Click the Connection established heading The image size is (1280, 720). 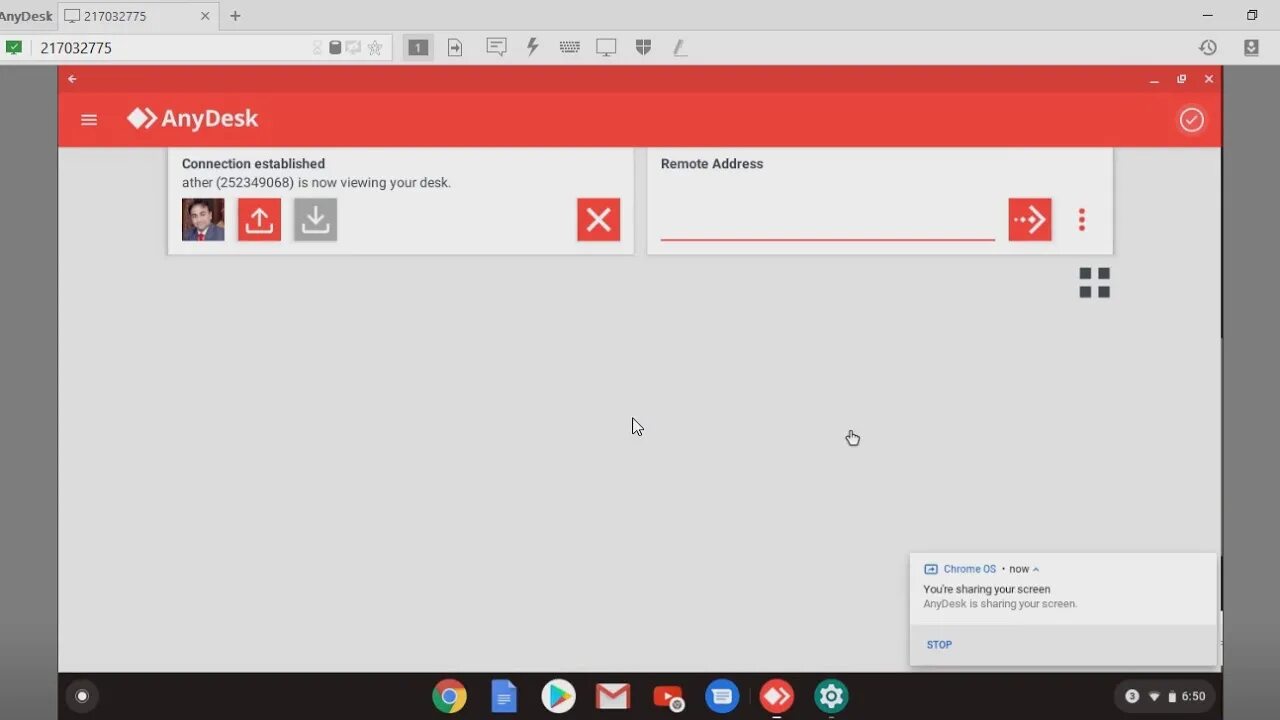click(x=253, y=164)
